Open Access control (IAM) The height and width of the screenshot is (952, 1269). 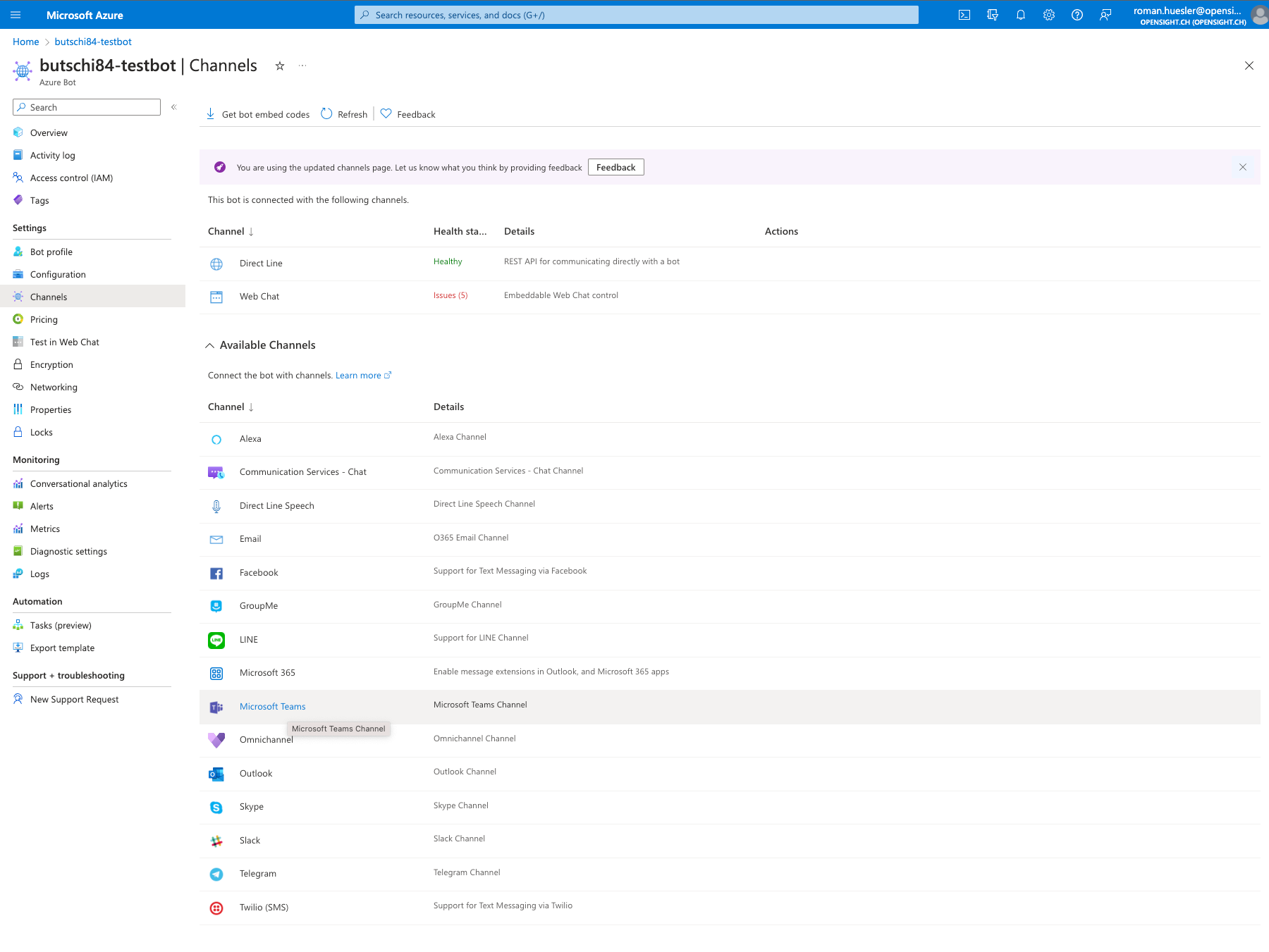71,178
